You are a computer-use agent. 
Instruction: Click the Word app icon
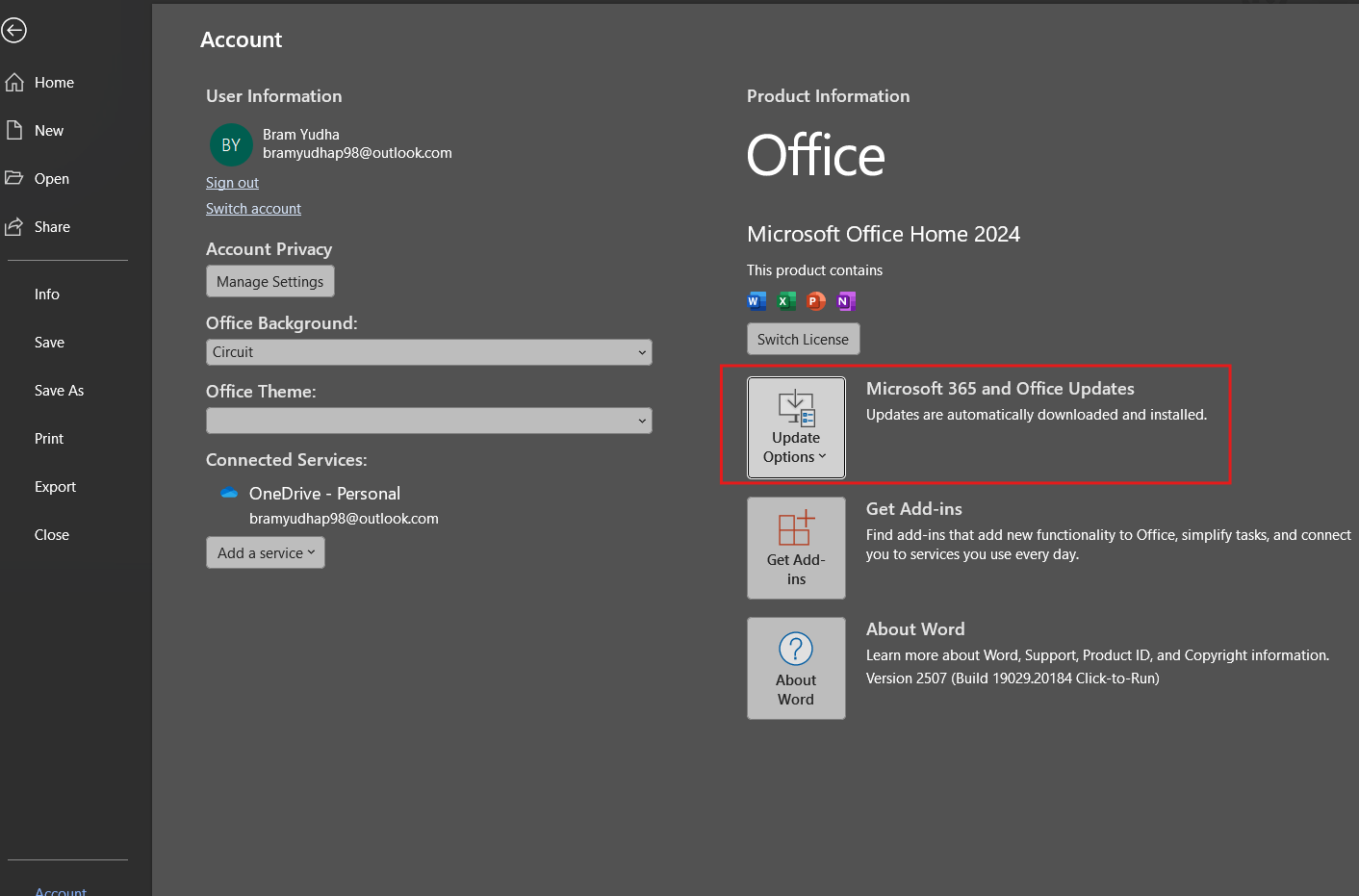pos(756,301)
